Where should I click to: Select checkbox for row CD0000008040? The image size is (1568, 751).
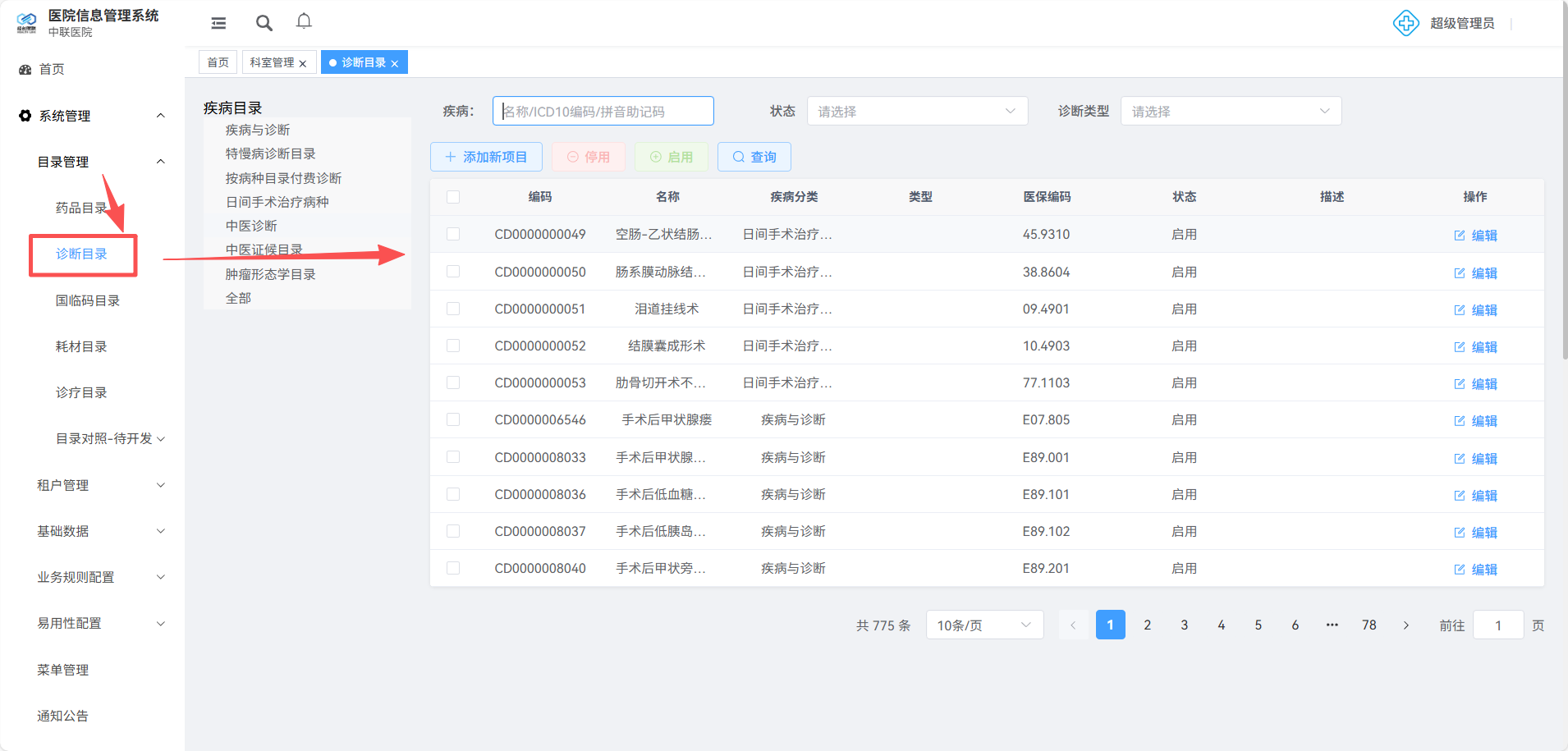(453, 568)
